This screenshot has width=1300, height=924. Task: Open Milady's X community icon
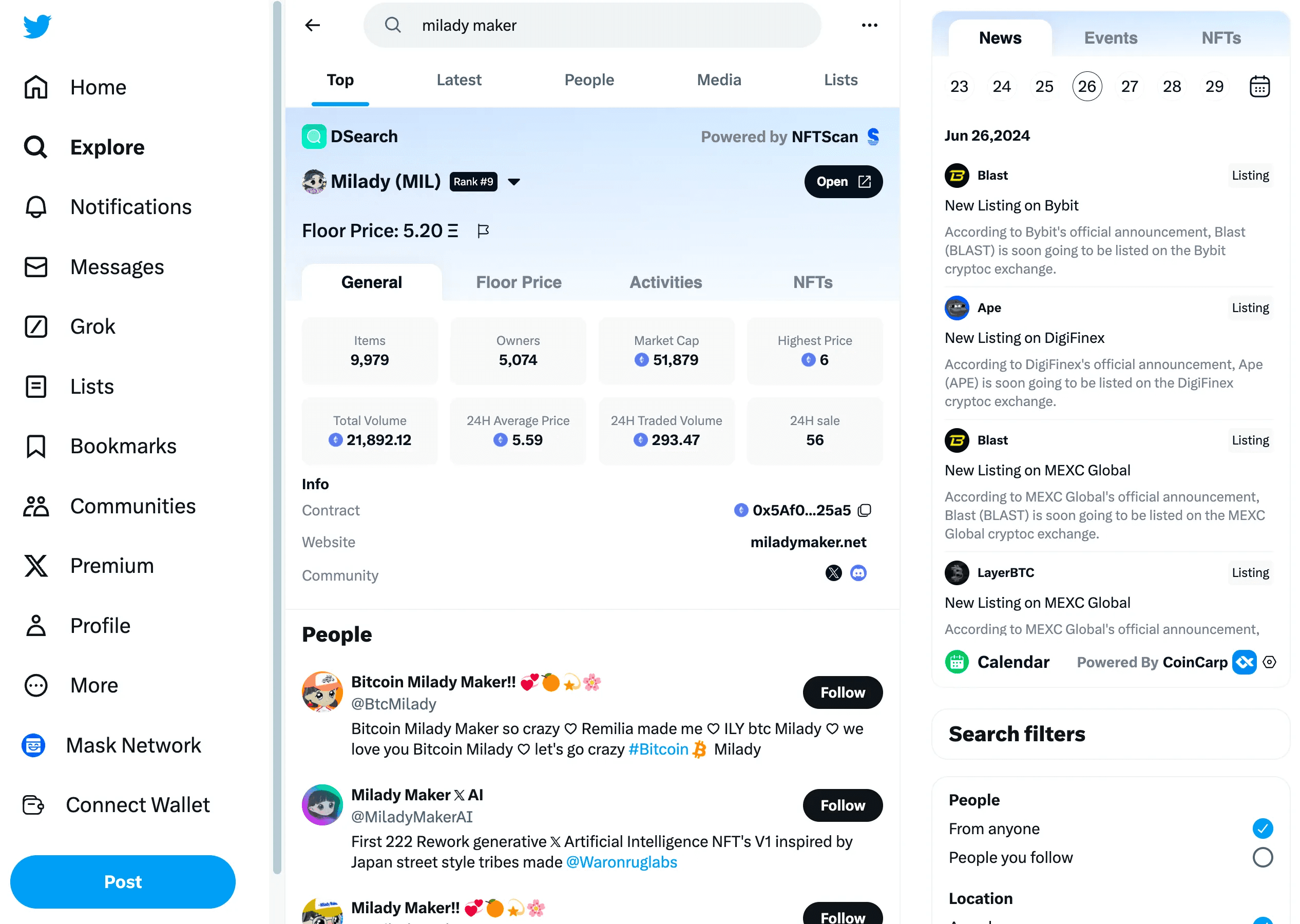tap(833, 573)
